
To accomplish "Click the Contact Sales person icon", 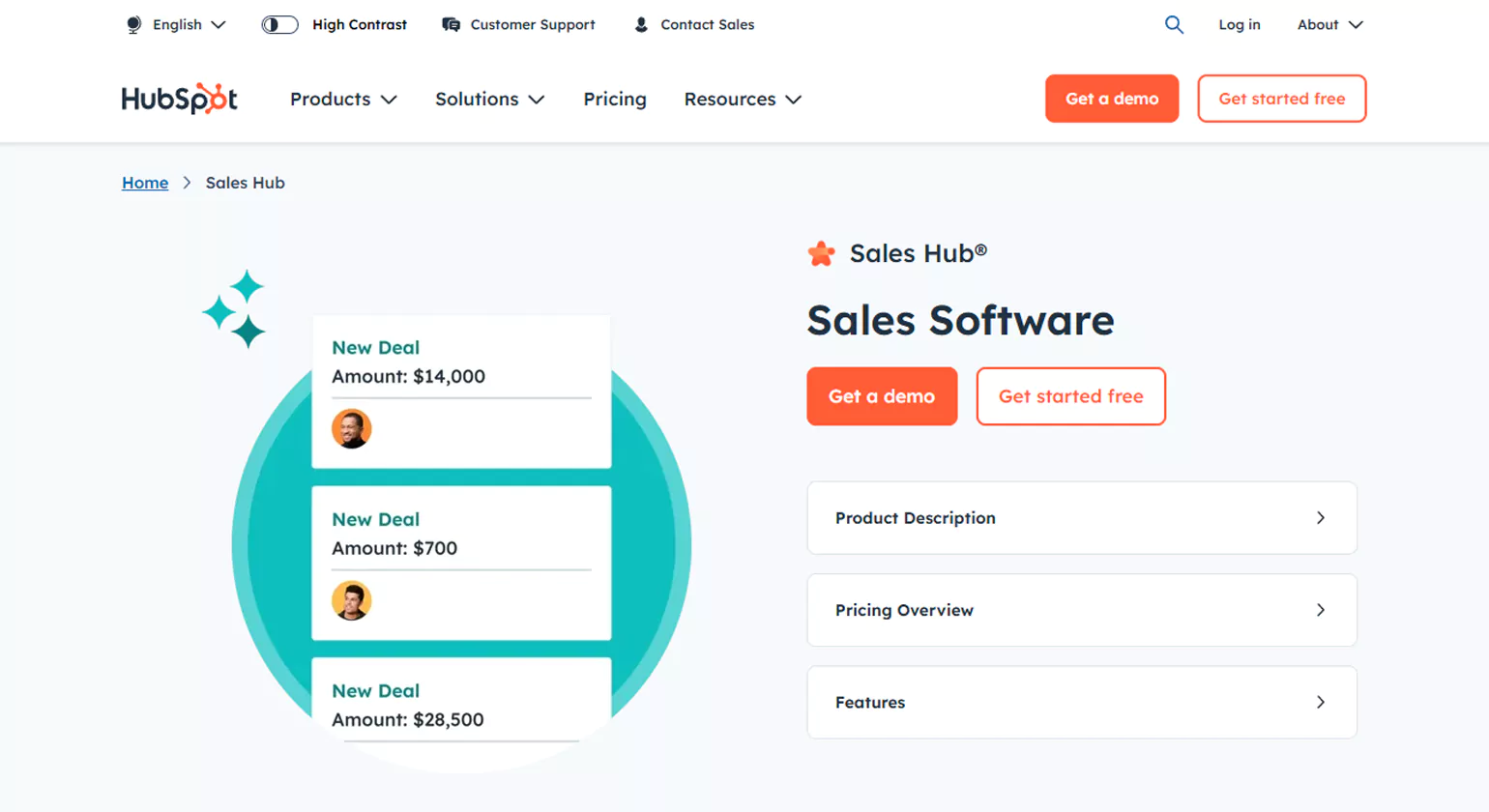I will point(639,24).
